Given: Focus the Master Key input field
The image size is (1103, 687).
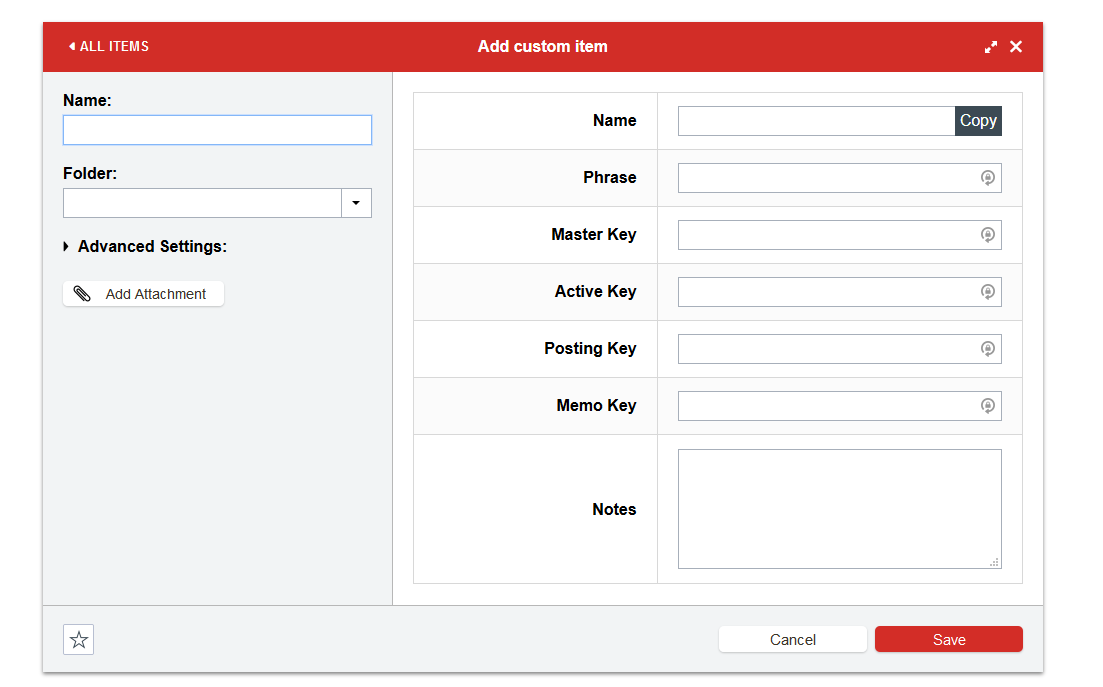Looking at the screenshot, I should 826,235.
